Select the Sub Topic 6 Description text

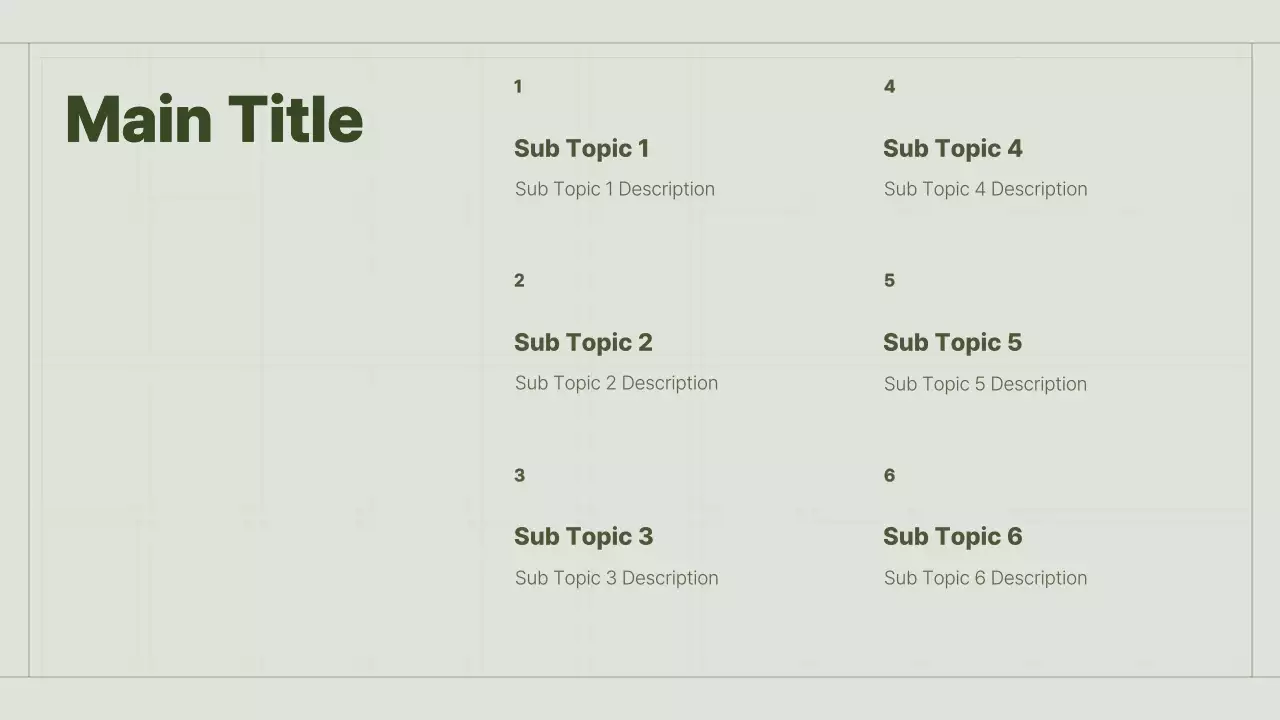point(985,578)
